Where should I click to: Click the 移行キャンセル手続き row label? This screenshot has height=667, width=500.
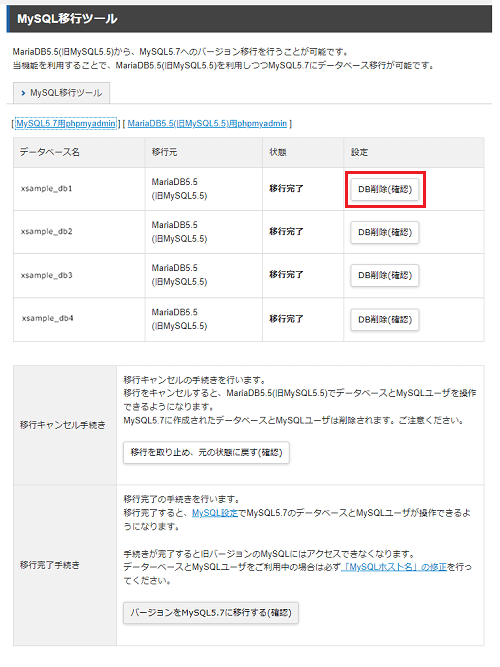tap(63, 425)
